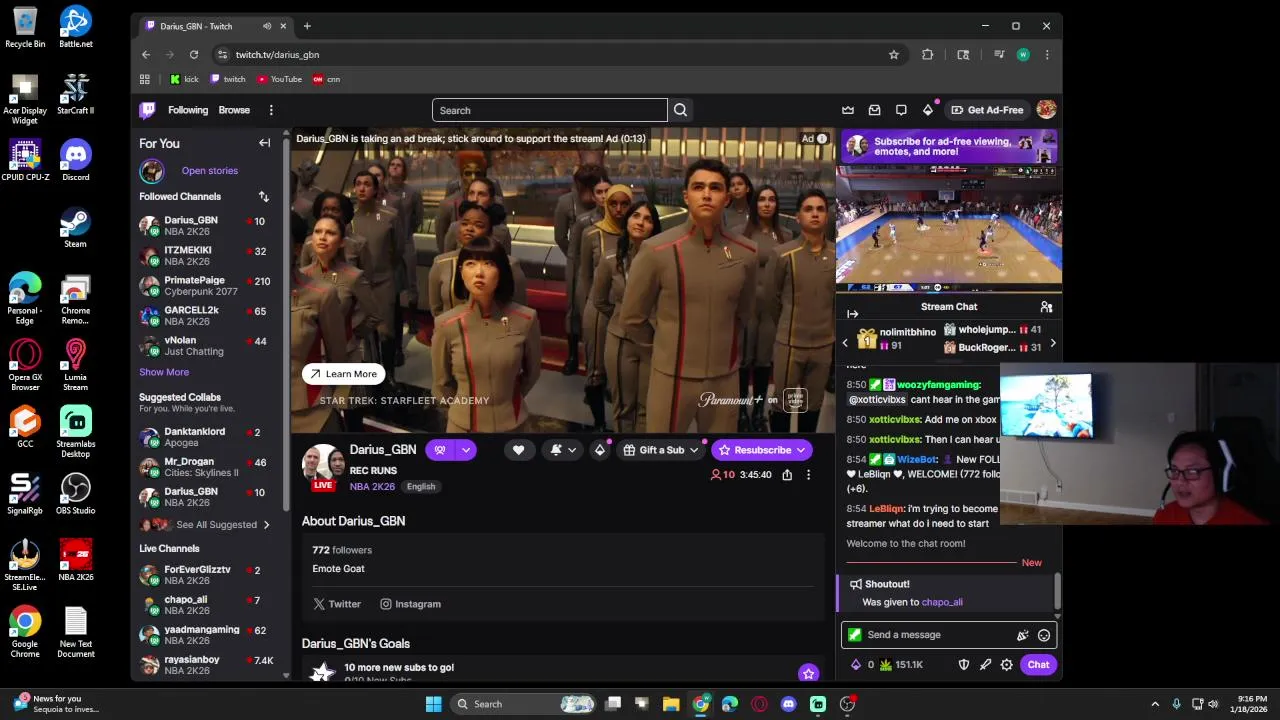Image resolution: width=1280 pixels, height=720 pixels.
Task: Open the chat community users list
Action: pos(1046,307)
